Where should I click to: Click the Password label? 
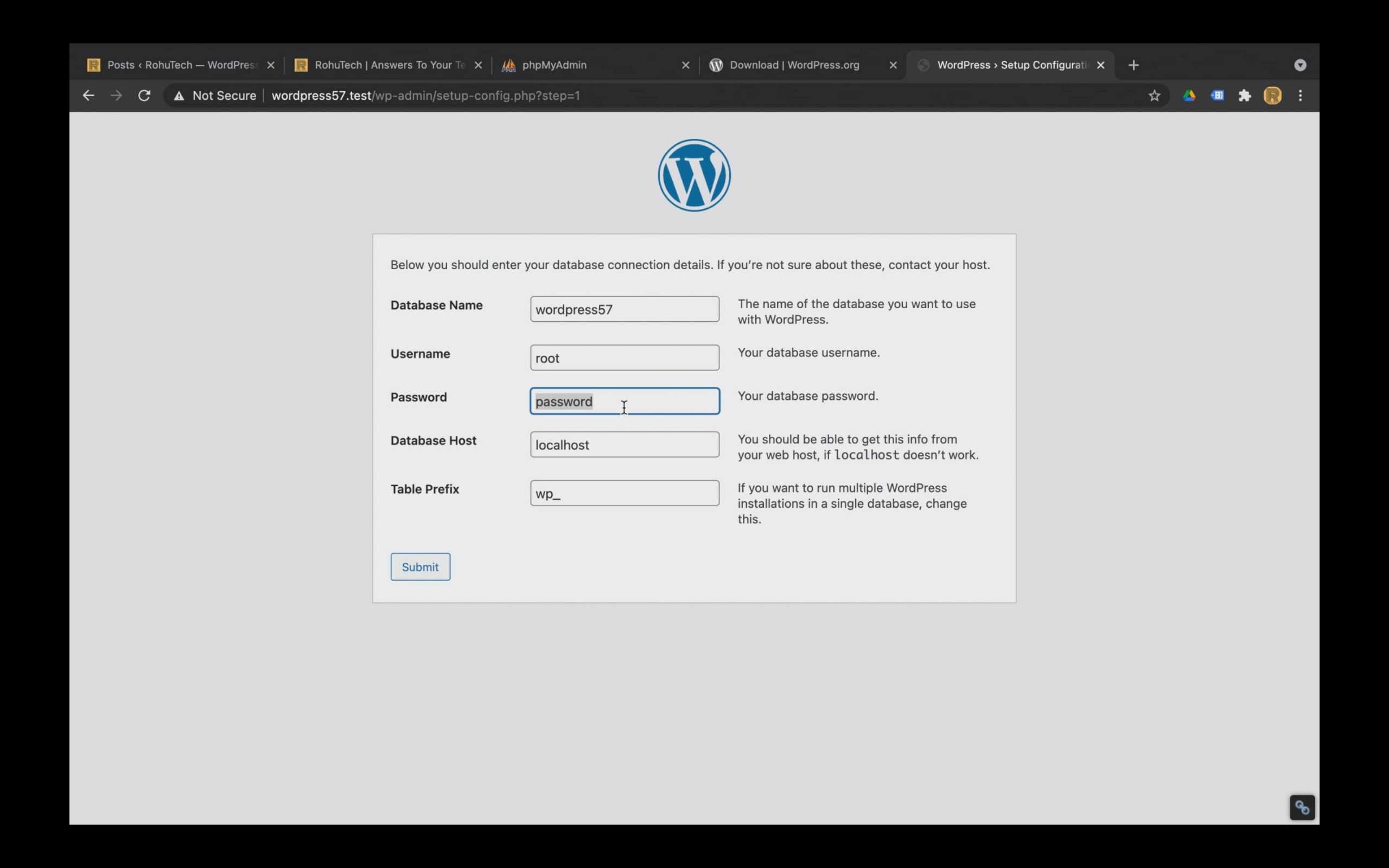coord(418,397)
